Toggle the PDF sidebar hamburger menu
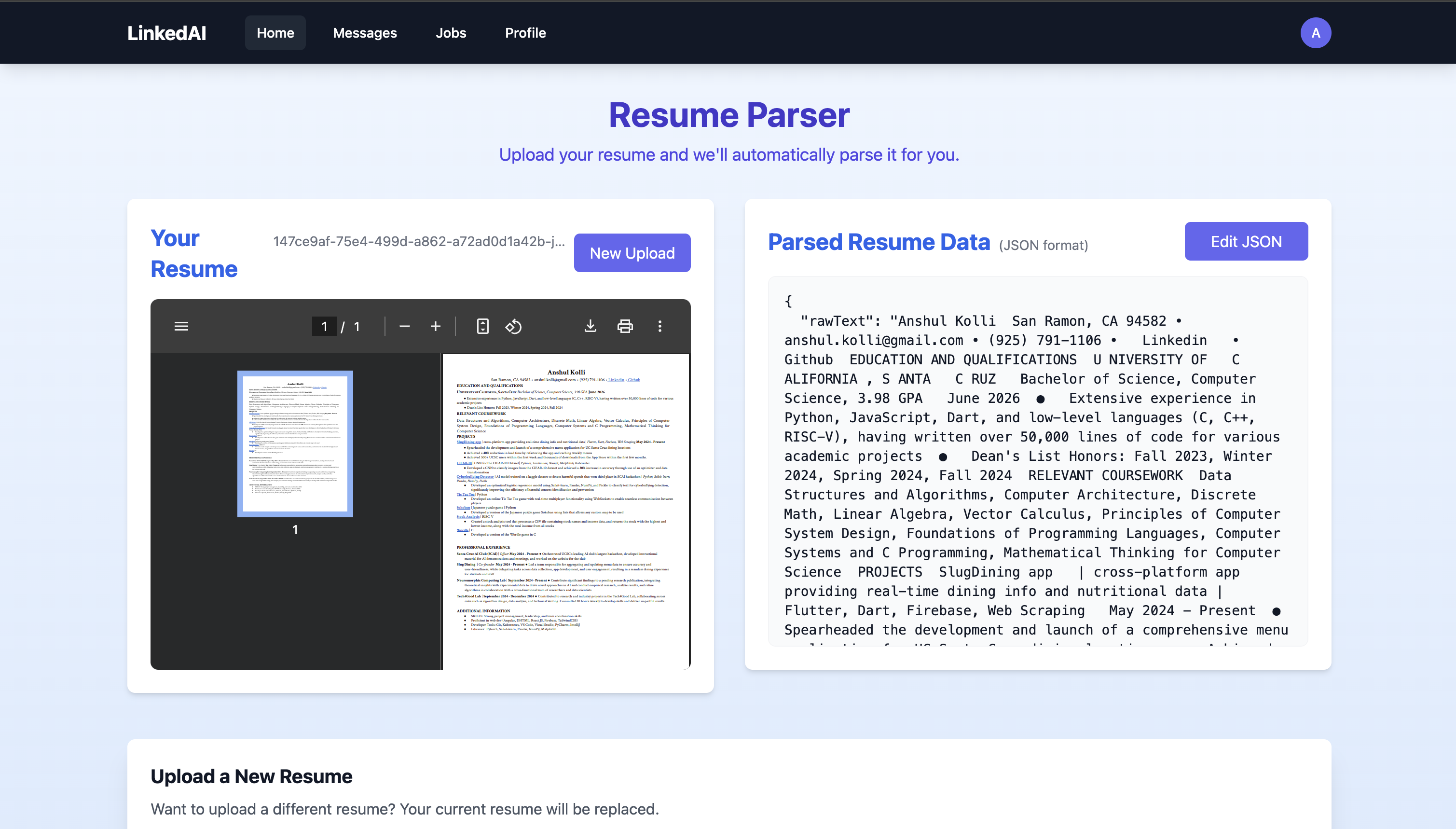 tap(181, 326)
